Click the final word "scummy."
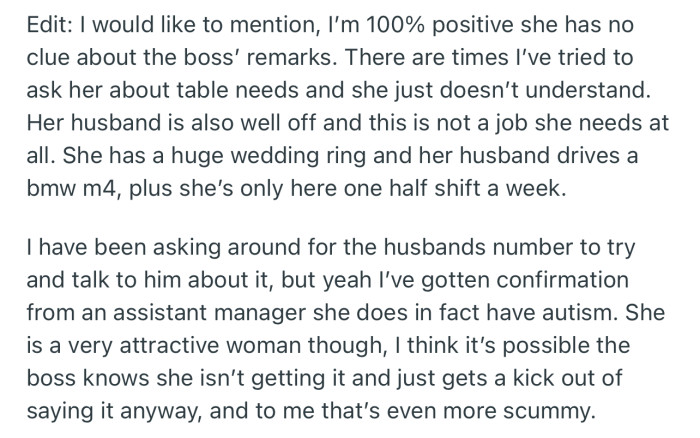This screenshot has width=700, height=438. (550, 410)
